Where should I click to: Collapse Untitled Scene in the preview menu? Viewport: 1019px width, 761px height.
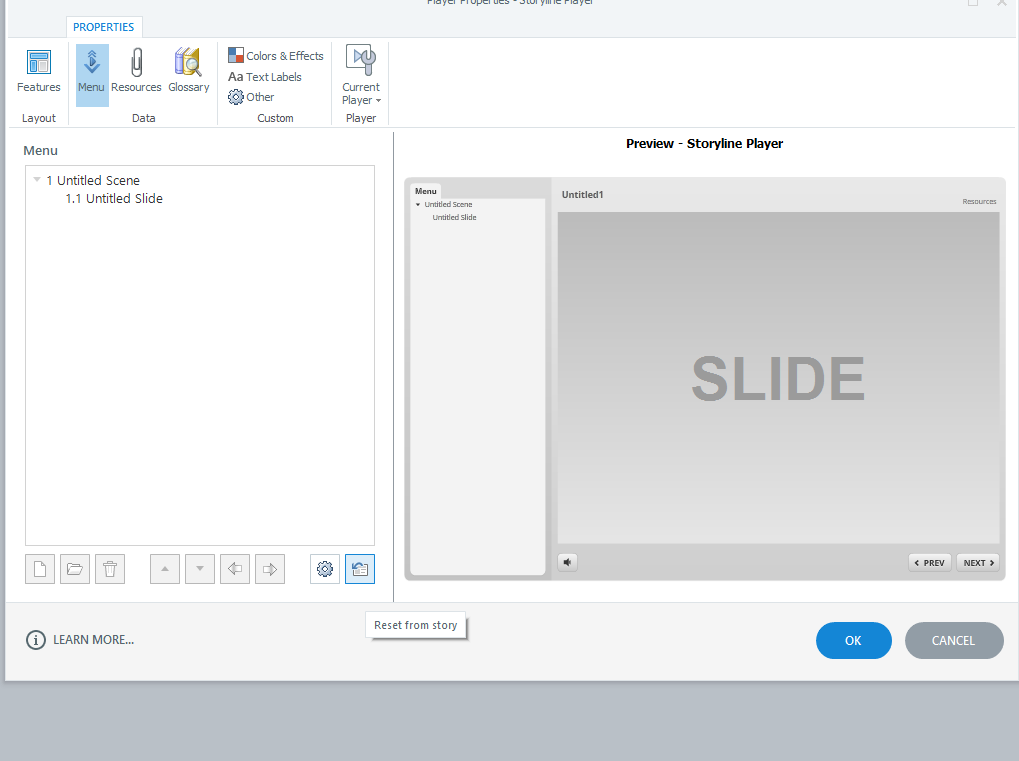click(x=418, y=204)
